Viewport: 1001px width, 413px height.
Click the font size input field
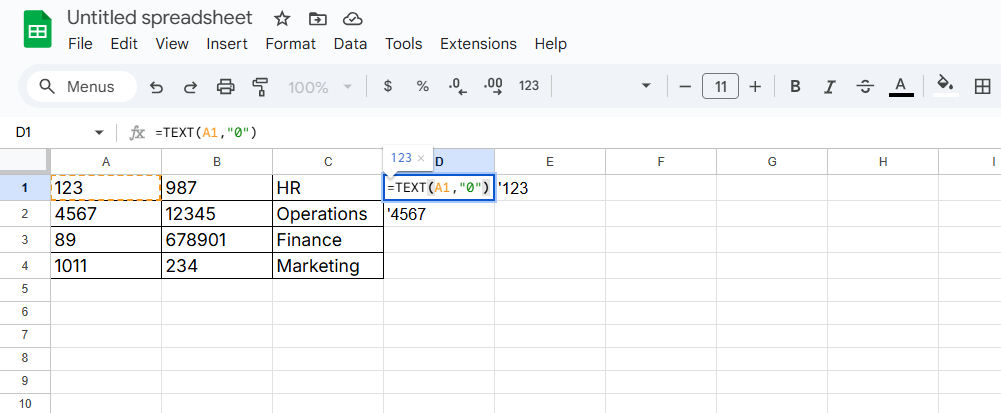point(720,87)
